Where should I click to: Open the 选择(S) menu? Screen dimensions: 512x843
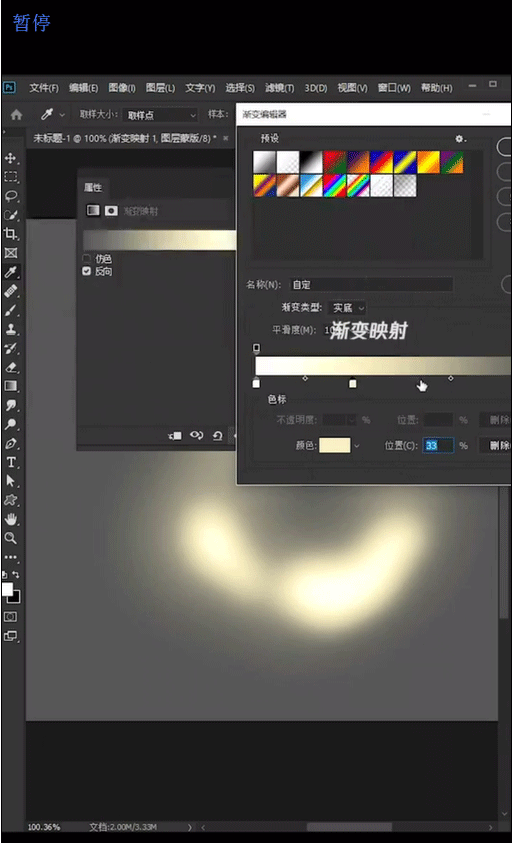(x=240, y=88)
